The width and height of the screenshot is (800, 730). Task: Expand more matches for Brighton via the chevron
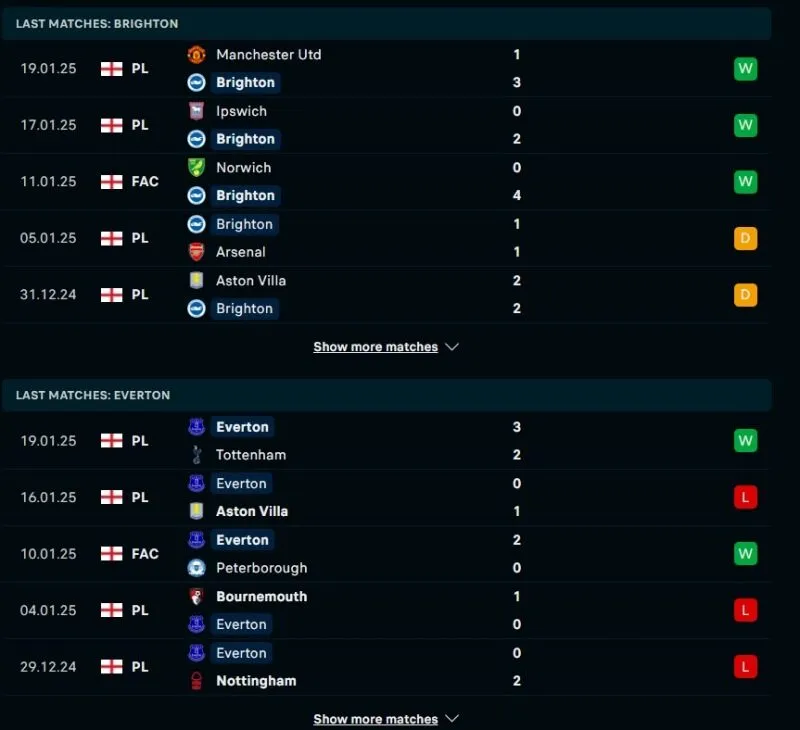pyautogui.click(x=452, y=346)
